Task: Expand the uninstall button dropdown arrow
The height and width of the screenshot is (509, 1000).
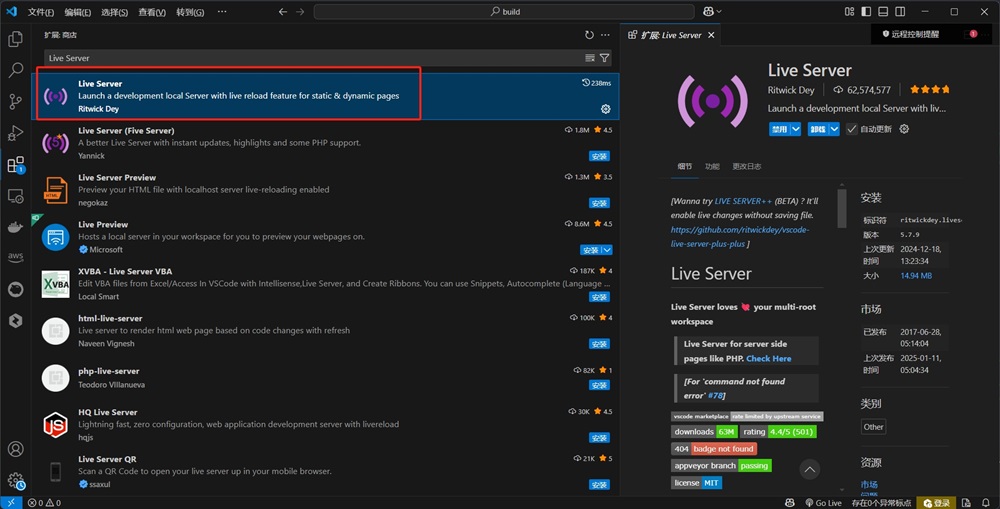Action: click(836, 129)
